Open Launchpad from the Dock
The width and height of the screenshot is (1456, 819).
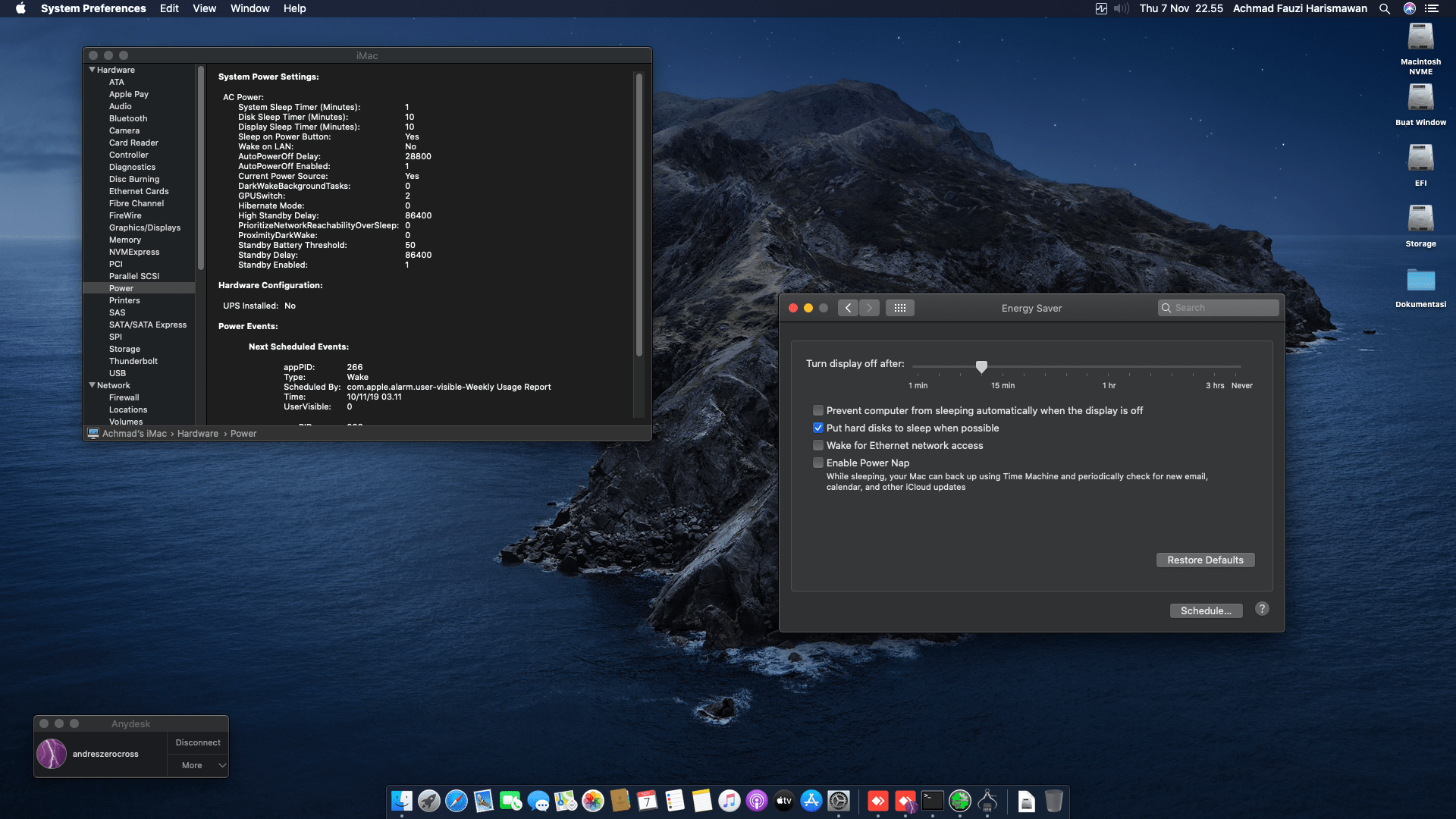[429, 802]
